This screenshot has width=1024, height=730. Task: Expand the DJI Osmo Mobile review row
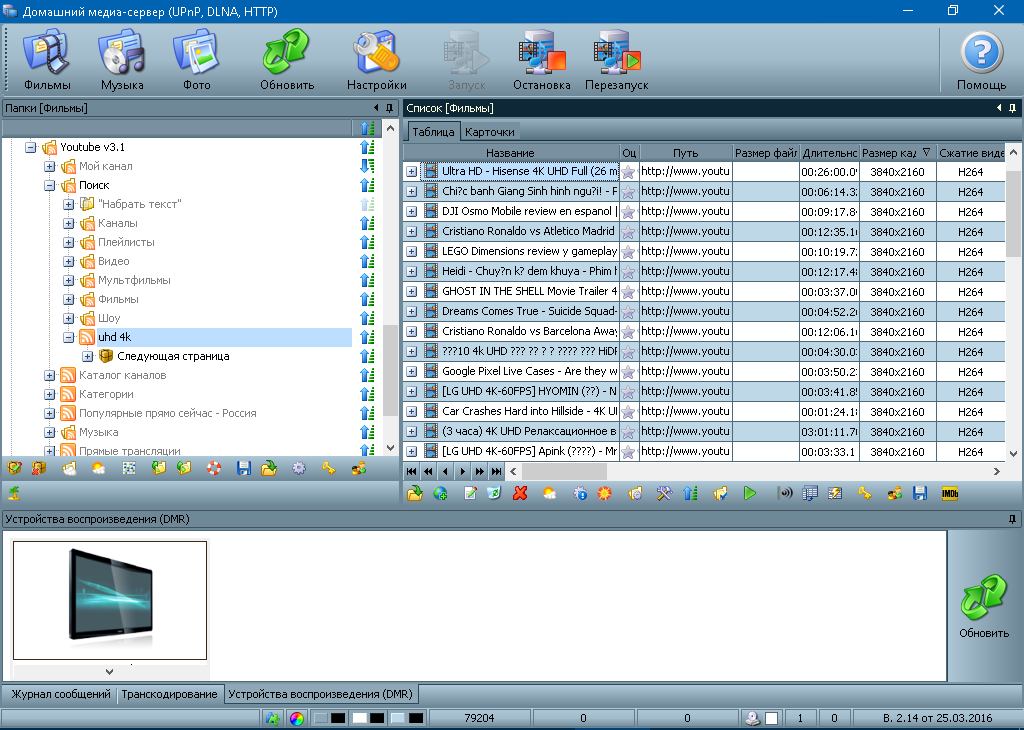(x=412, y=211)
